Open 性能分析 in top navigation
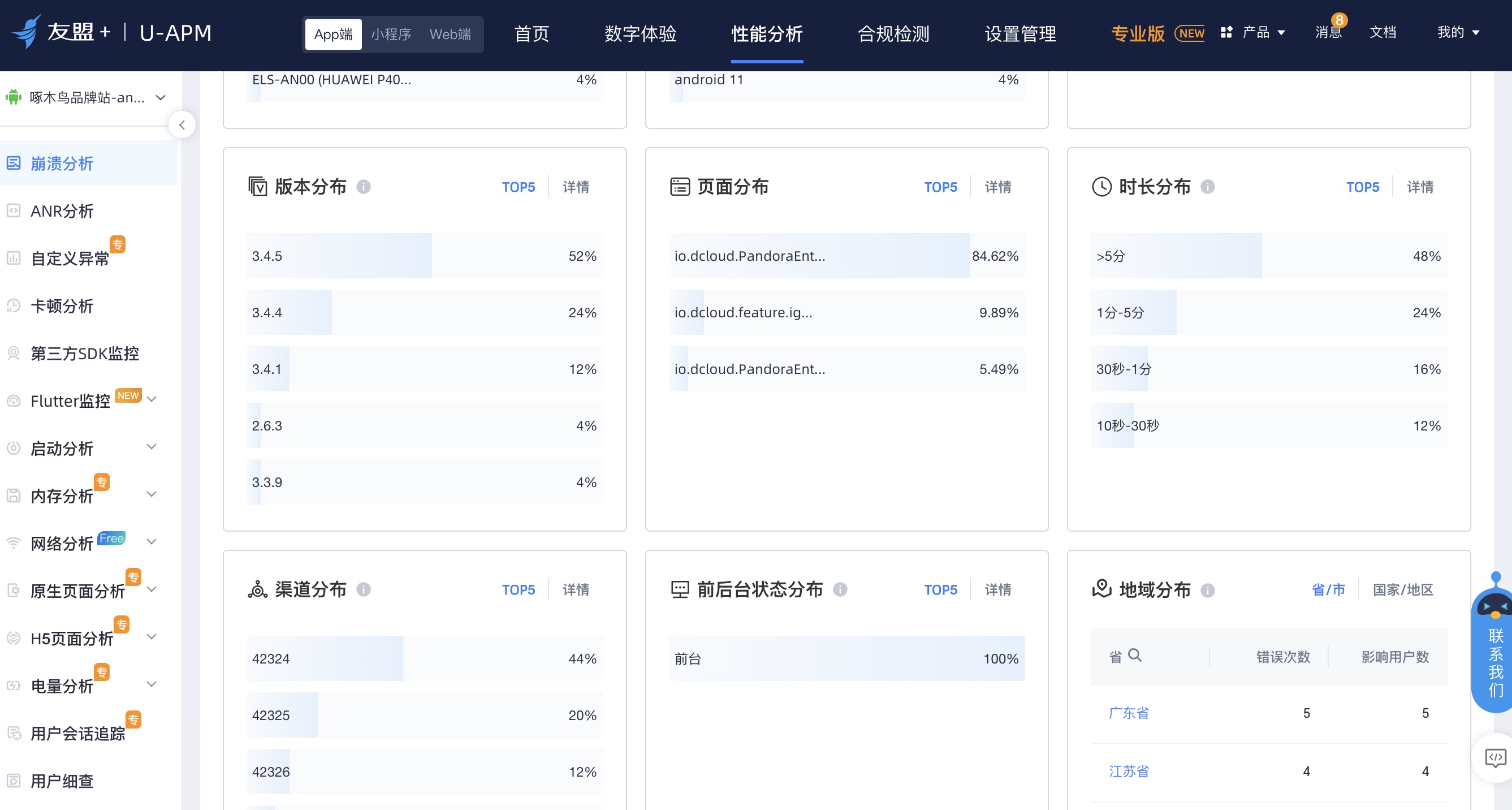Image resolution: width=1512 pixels, height=810 pixels. pyautogui.click(x=767, y=33)
